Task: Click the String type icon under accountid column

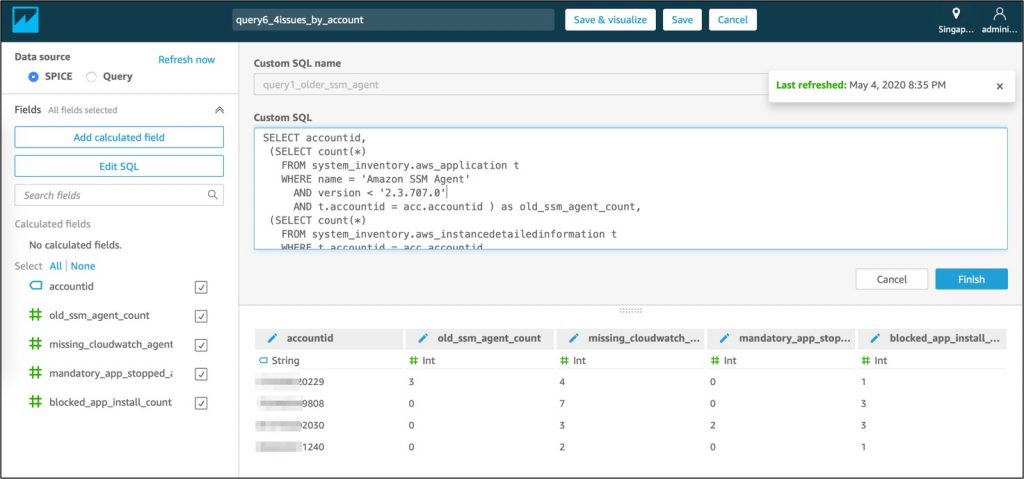Action: pos(263,360)
